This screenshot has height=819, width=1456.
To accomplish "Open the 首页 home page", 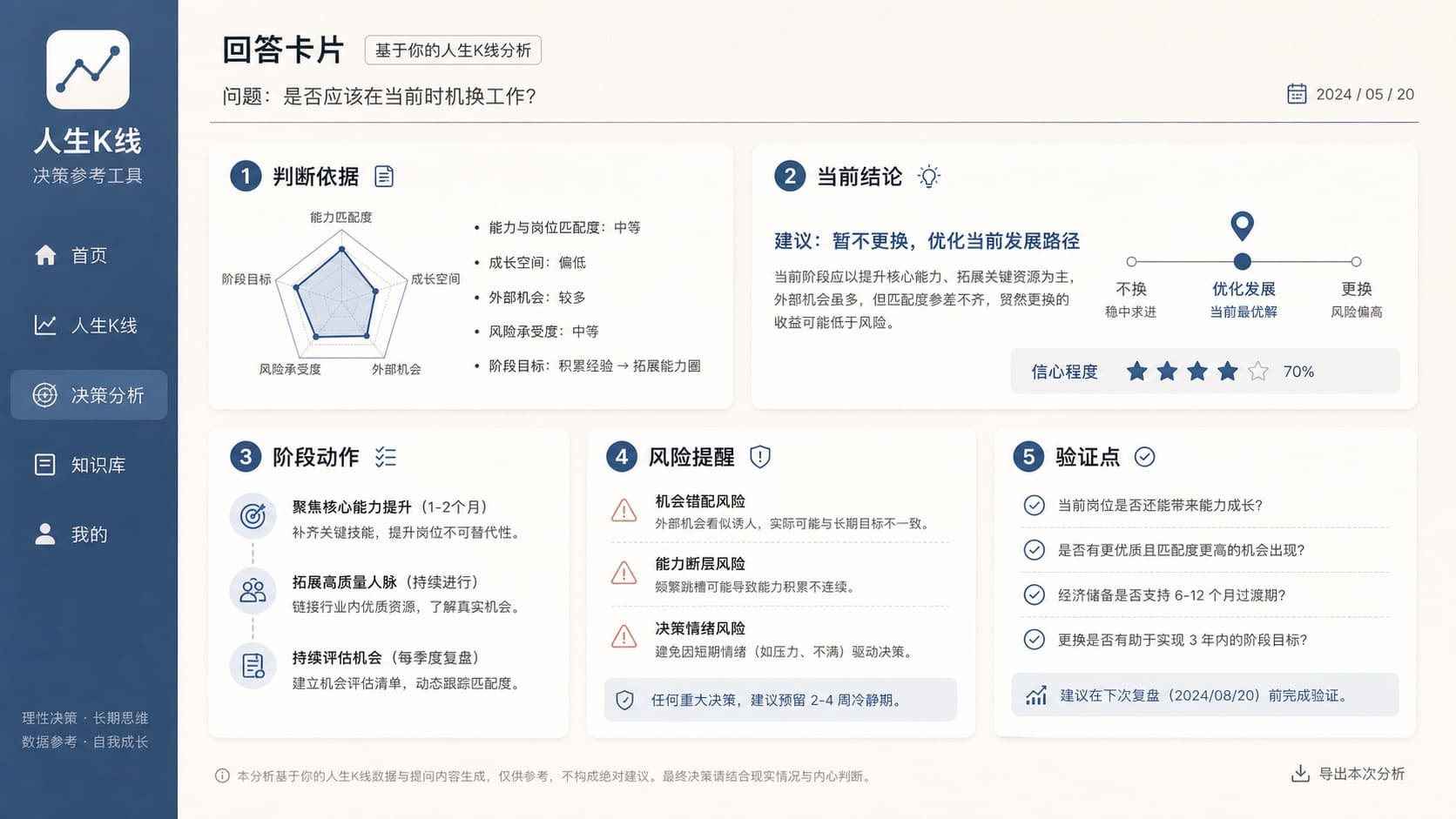I will 88,255.
